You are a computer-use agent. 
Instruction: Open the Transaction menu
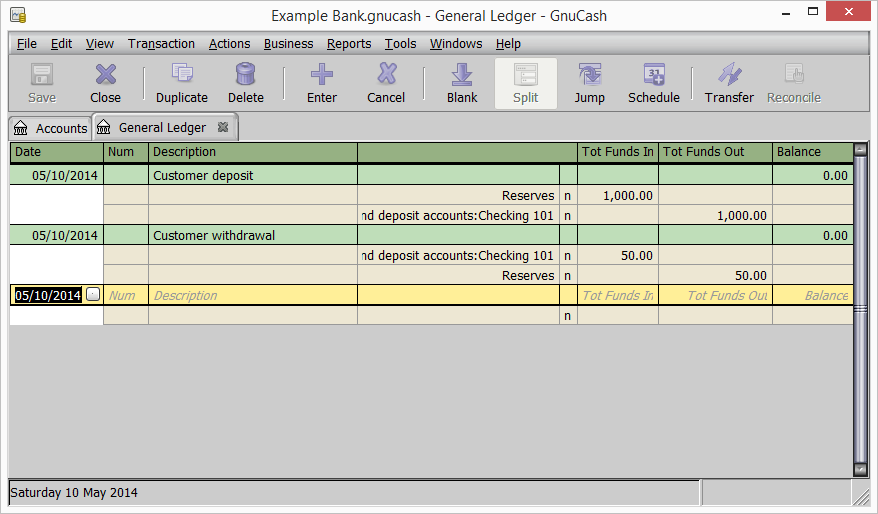click(x=161, y=44)
